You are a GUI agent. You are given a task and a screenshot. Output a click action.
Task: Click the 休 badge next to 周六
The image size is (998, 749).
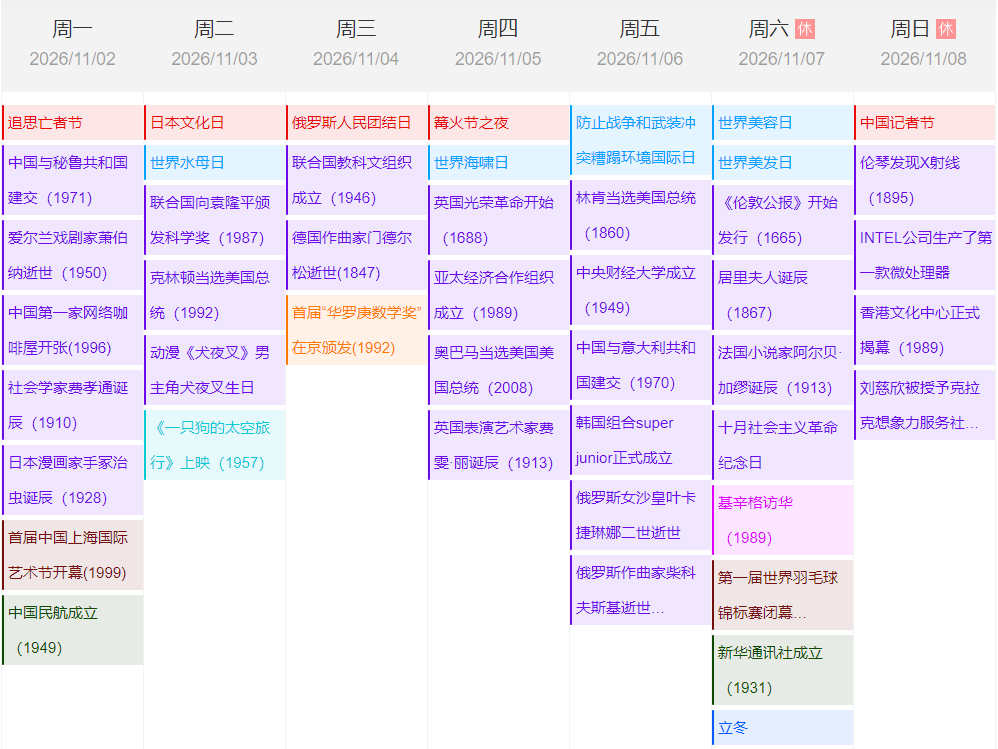coord(806,29)
